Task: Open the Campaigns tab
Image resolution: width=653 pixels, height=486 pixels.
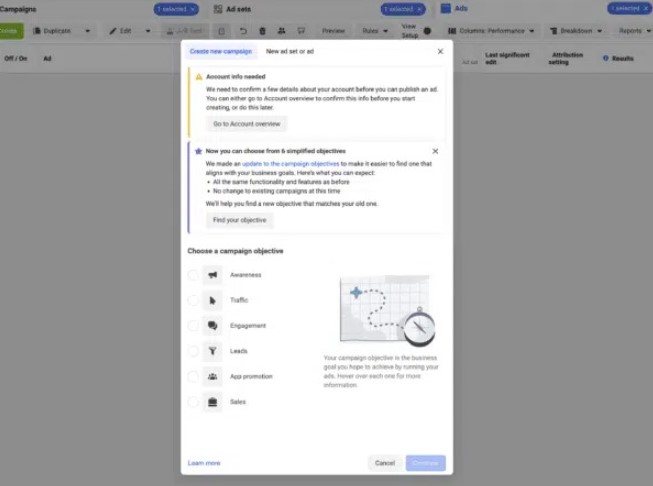Action: click(18, 9)
